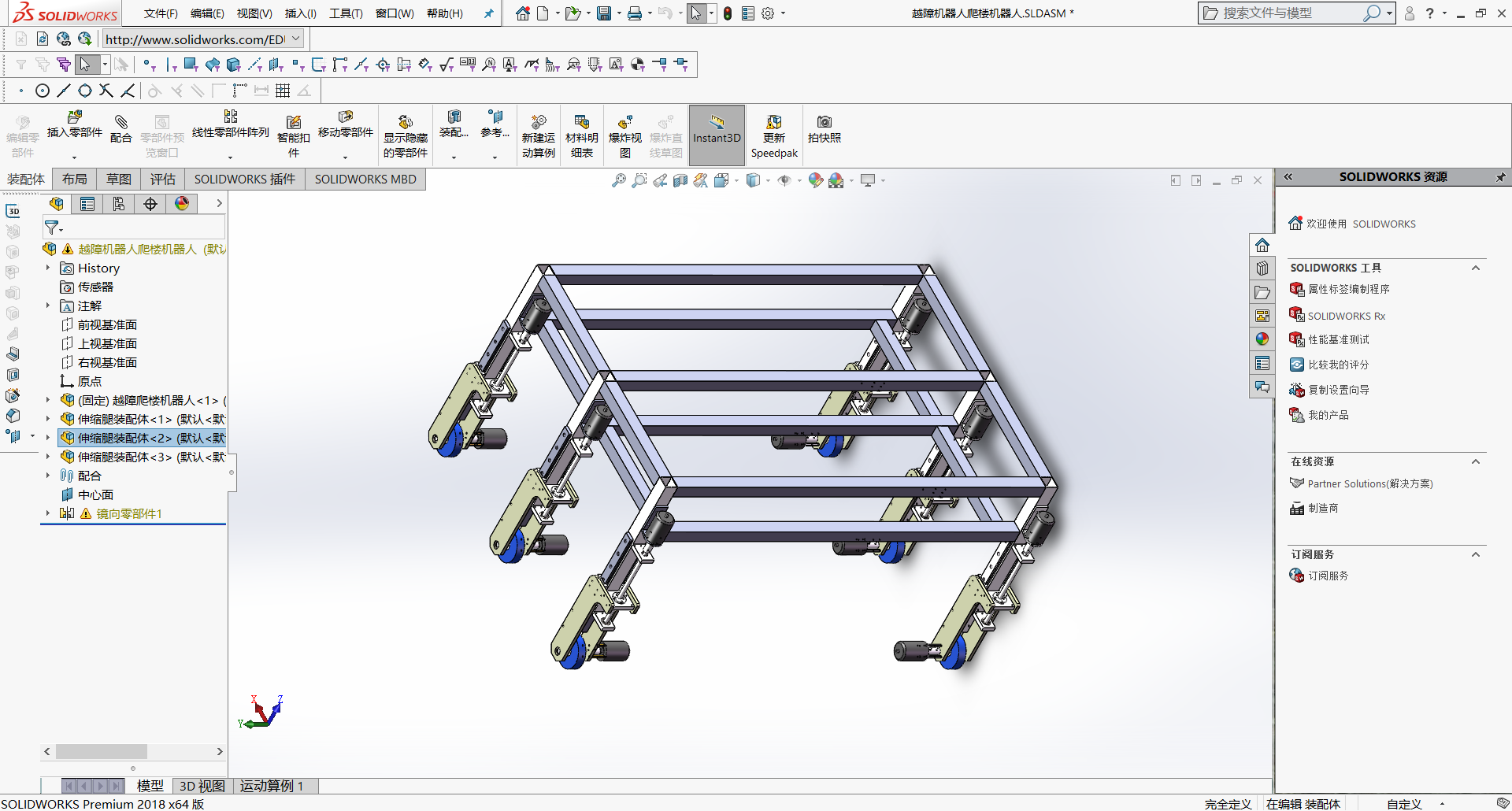Open 属性标签编制程序 link

tap(1348, 290)
